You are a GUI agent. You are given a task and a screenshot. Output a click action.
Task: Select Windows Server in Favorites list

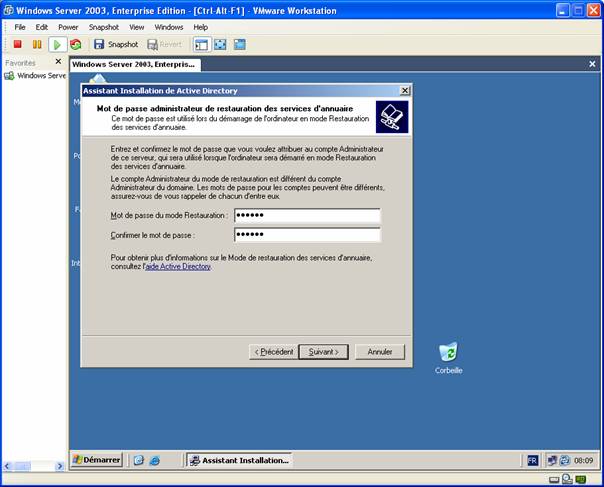point(35,76)
